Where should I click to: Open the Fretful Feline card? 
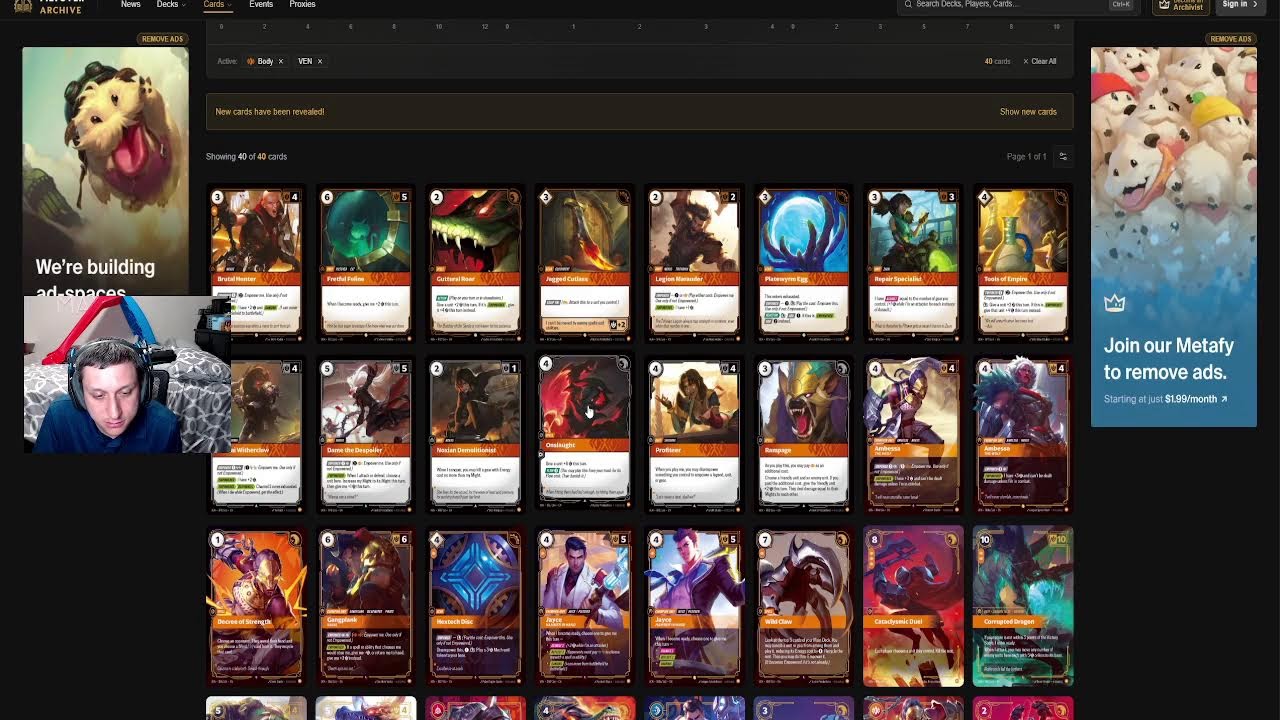click(365, 265)
